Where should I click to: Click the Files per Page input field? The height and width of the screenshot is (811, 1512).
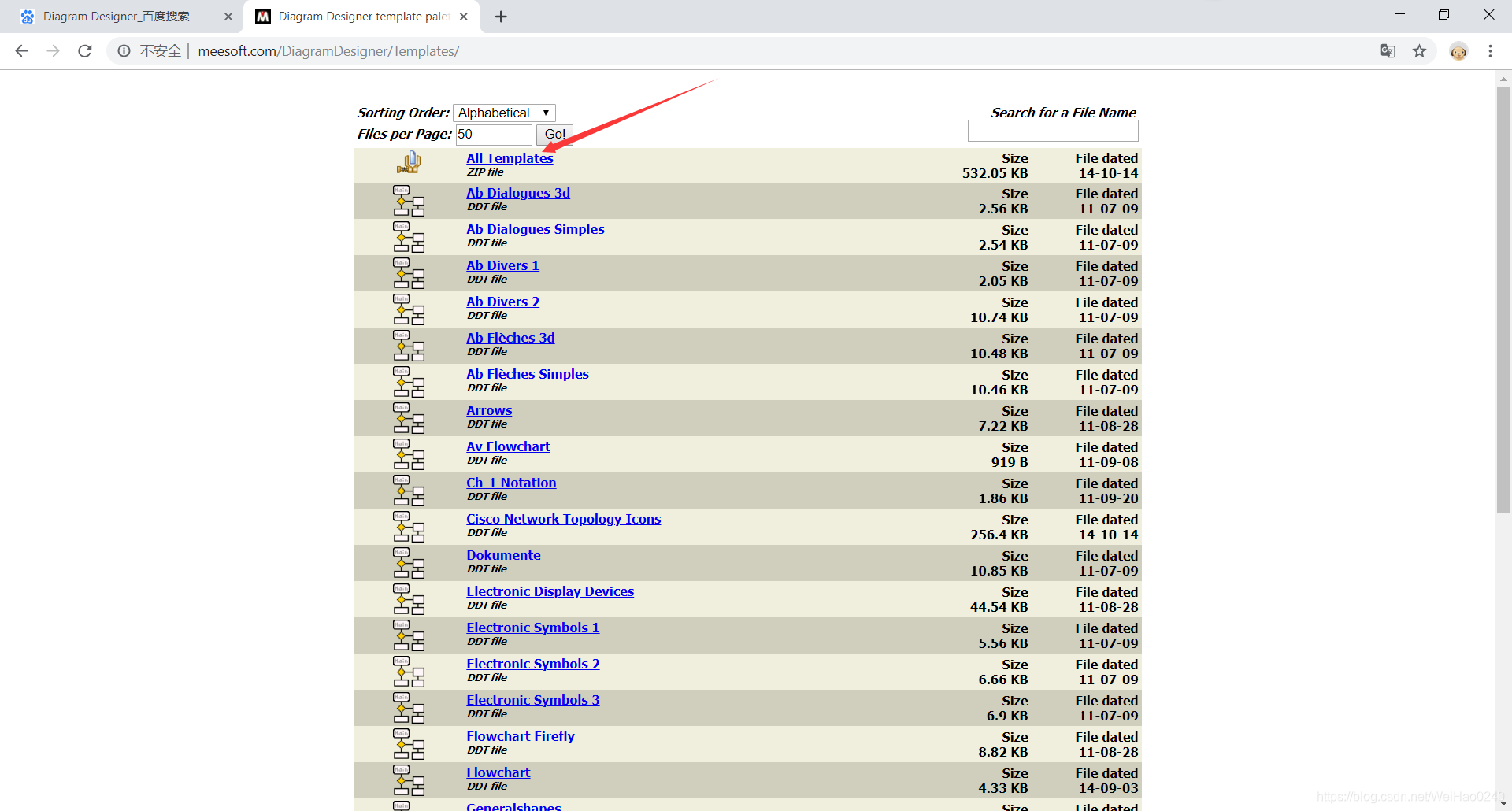click(x=494, y=135)
